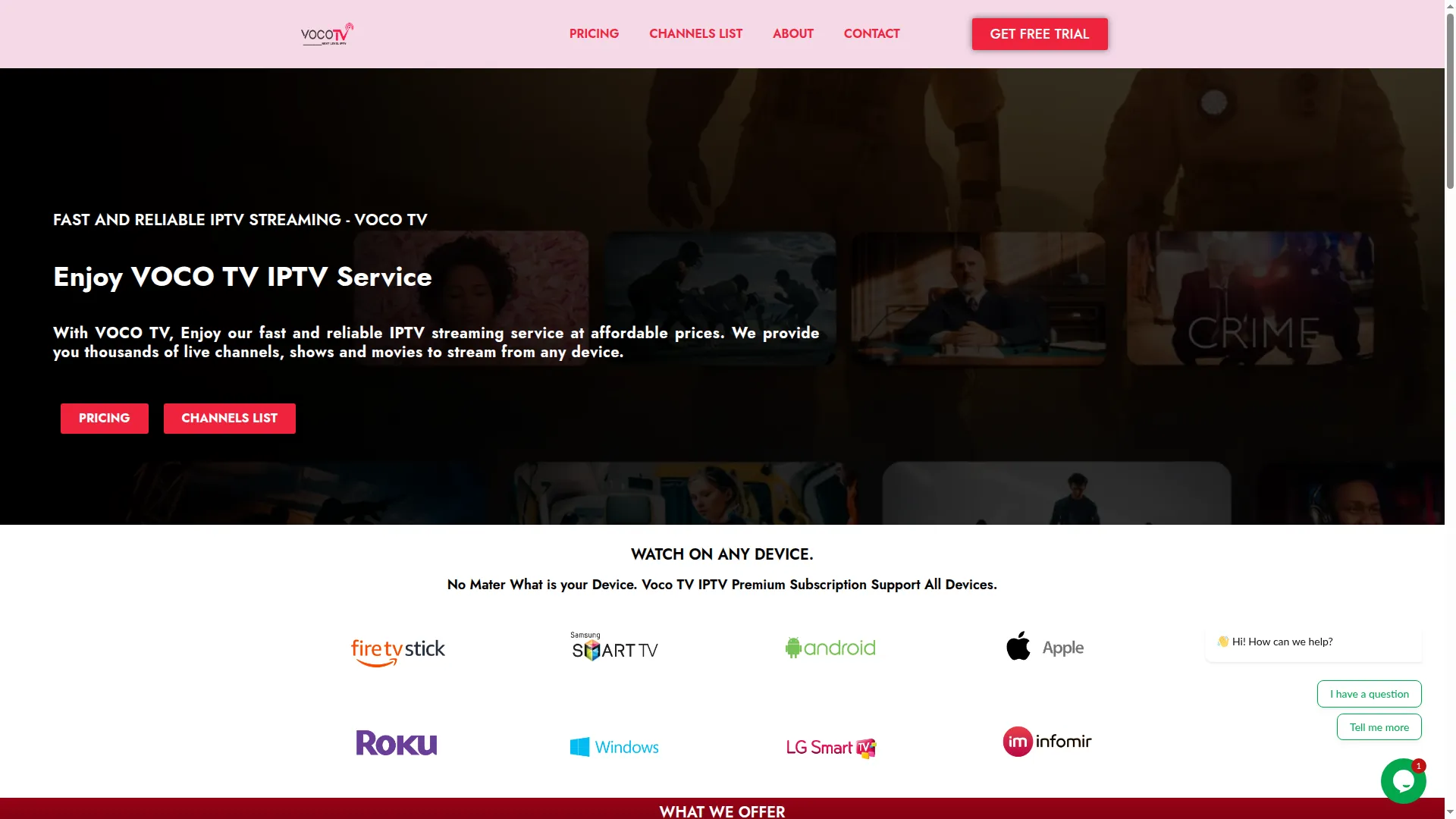Screen dimensions: 1456x819
Task: Click the VOCO TV logo in header
Action: 327,34
